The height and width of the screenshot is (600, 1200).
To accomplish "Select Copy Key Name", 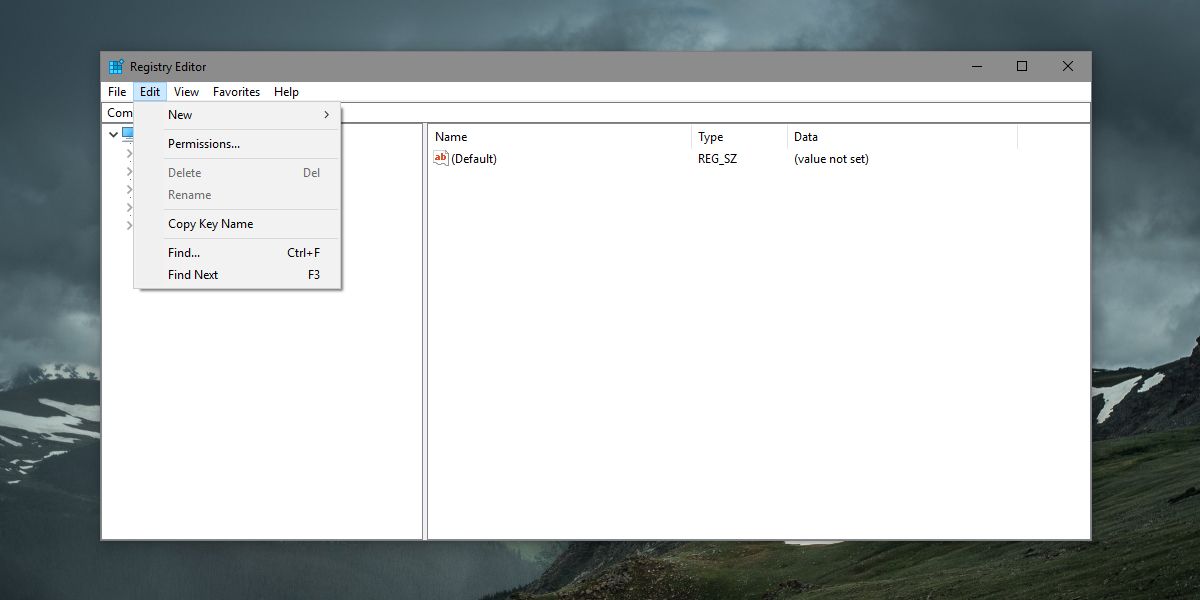I will pyautogui.click(x=211, y=224).
